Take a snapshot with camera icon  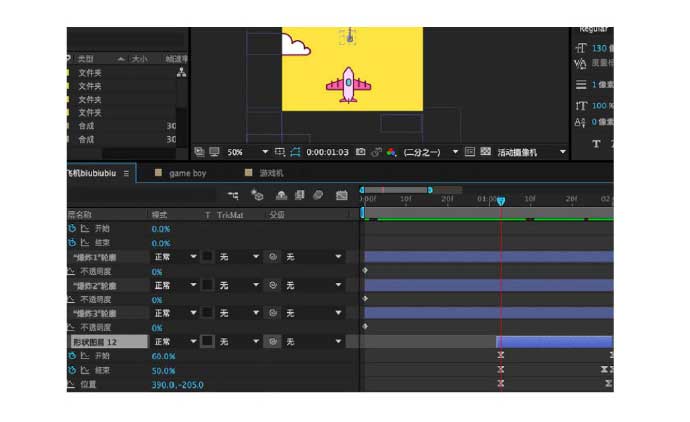point(360,152)
